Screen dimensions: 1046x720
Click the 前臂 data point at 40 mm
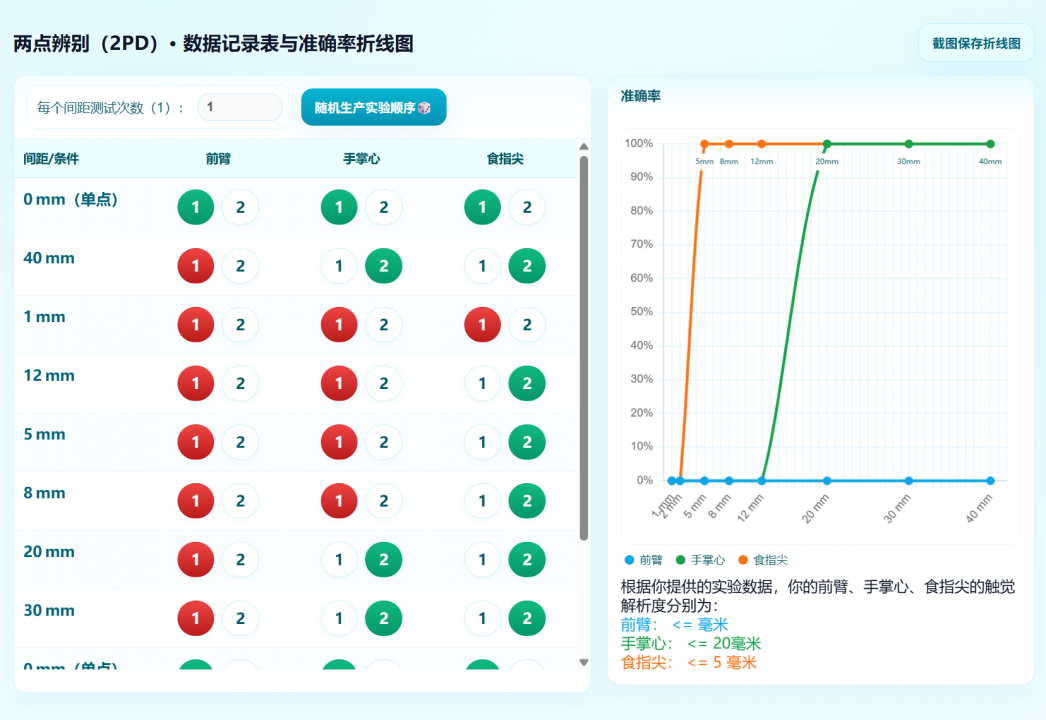pyautogui.click(x=990, y=481)
